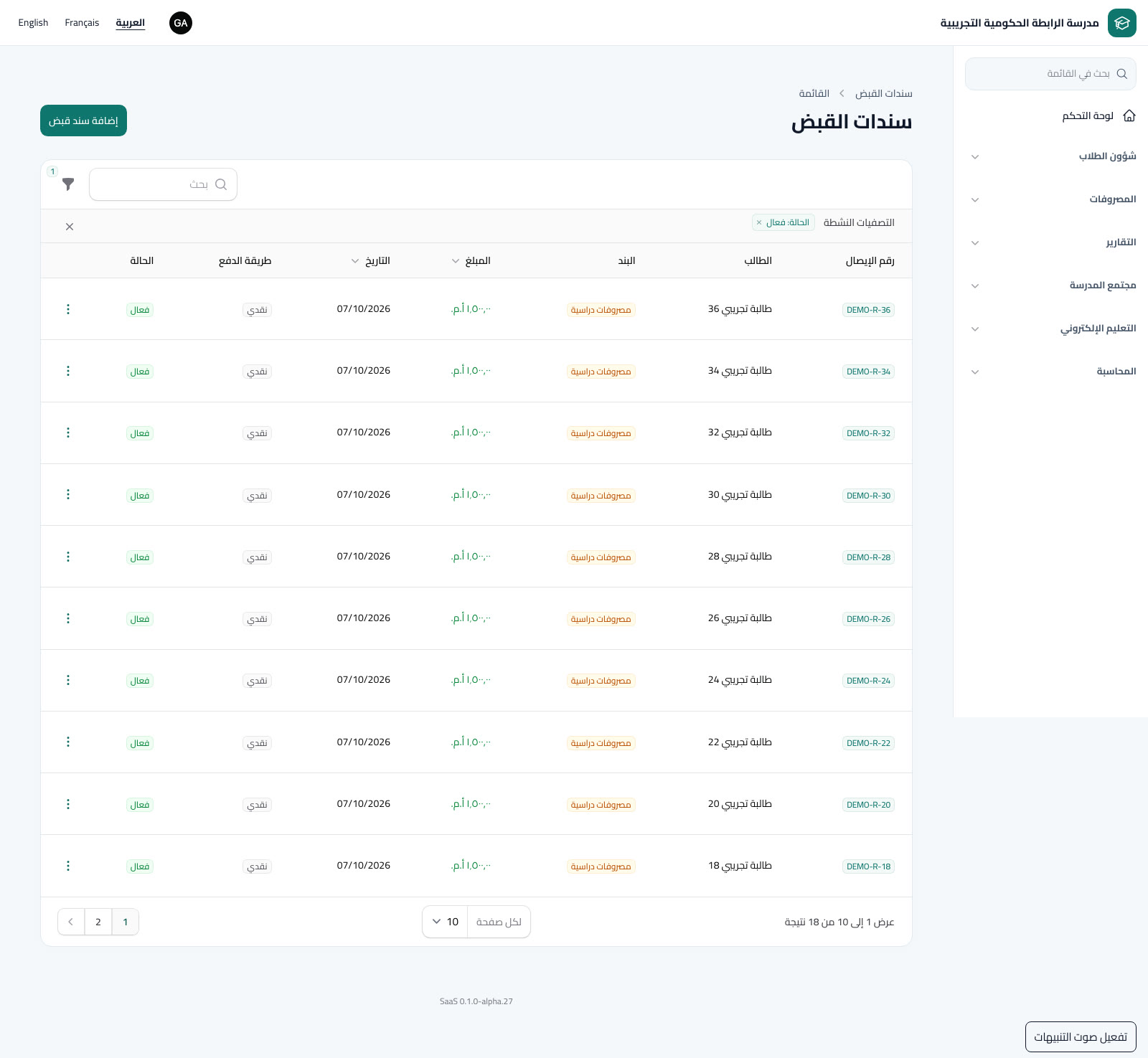This screenshot has width=1148, height=1058.
Task: Click student name طالبة تجريبي 18
Action: click(740, 866)
